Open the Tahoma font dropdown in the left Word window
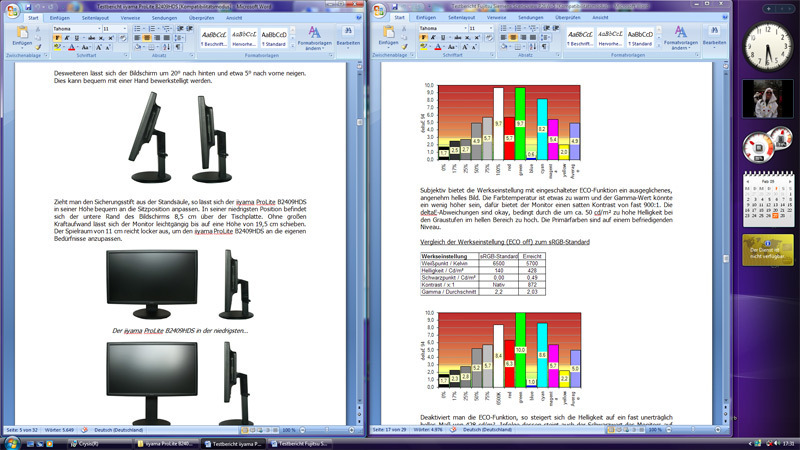 click(99, 29)
